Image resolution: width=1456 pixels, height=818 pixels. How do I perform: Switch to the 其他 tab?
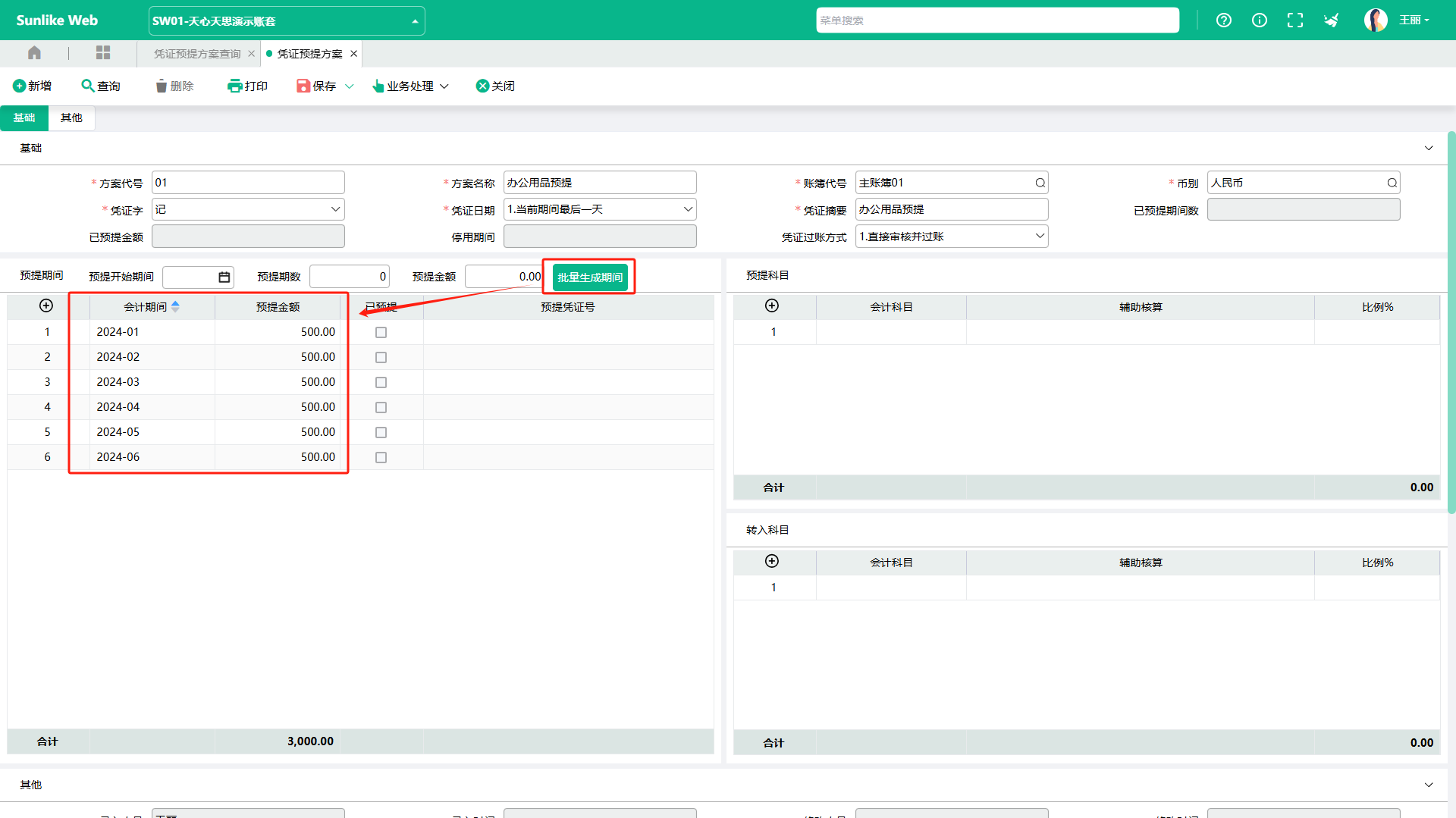(x=71, y=118)
